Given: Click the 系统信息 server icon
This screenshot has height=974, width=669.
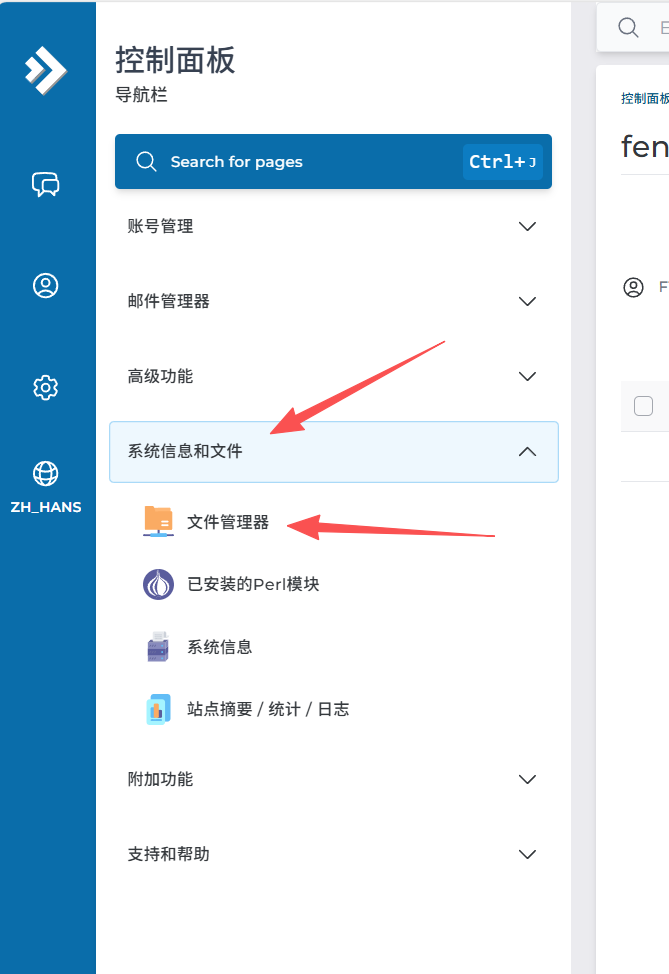Looking at the screenshot, I should pyautogui.click(x=158, y=647).
